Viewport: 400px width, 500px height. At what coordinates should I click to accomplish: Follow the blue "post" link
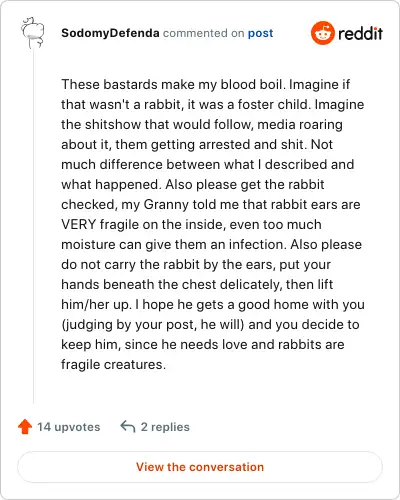pos(260,33)
